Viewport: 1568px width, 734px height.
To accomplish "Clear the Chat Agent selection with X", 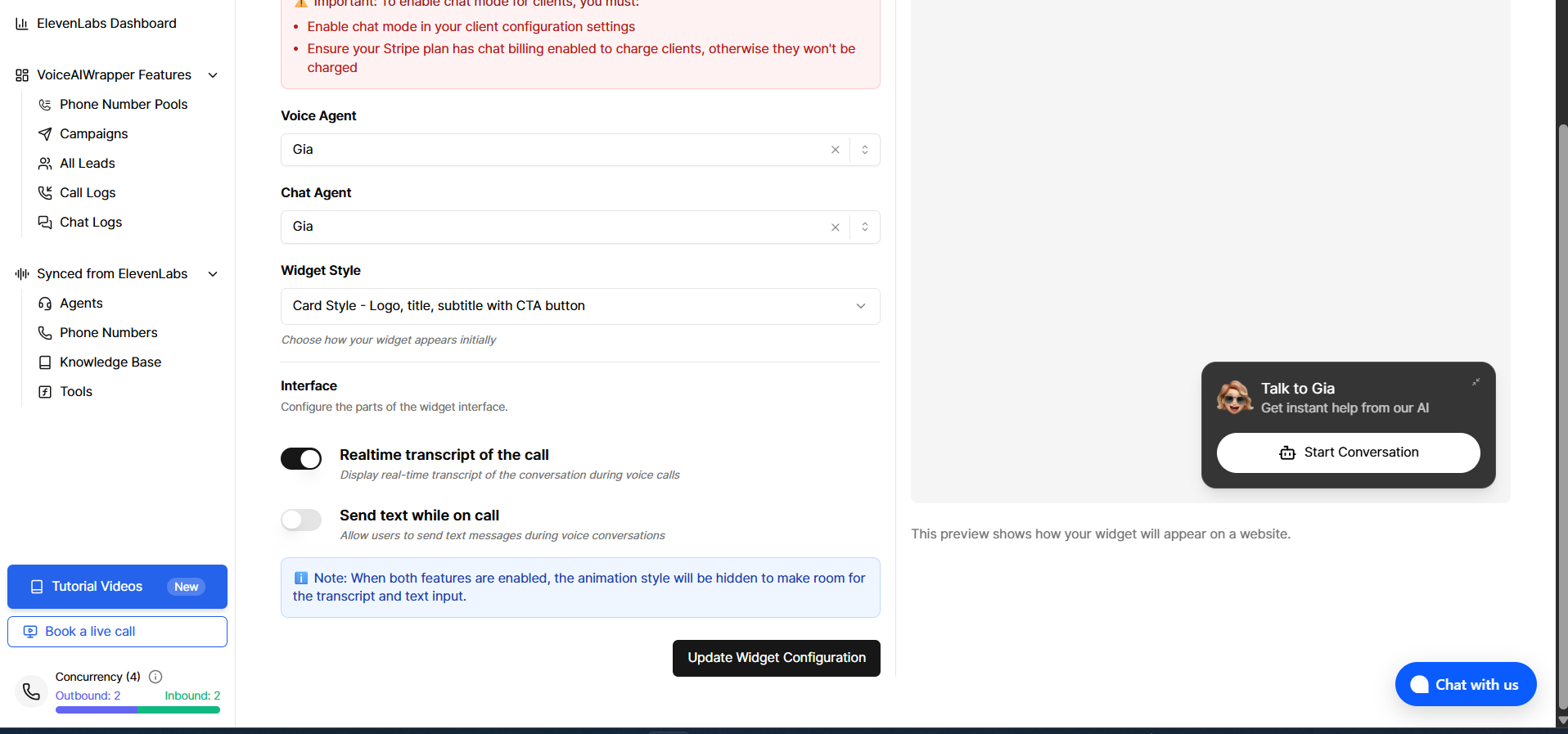I will [x=835, y=227].
